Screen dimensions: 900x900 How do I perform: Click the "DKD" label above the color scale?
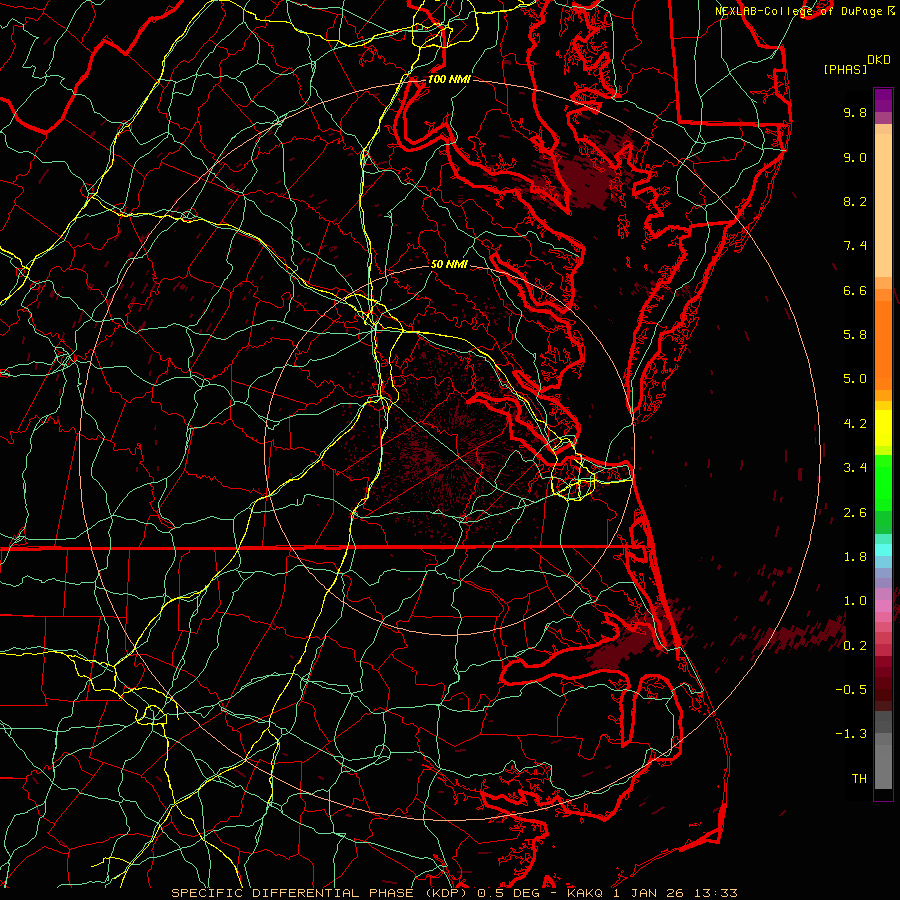(878, 60)
